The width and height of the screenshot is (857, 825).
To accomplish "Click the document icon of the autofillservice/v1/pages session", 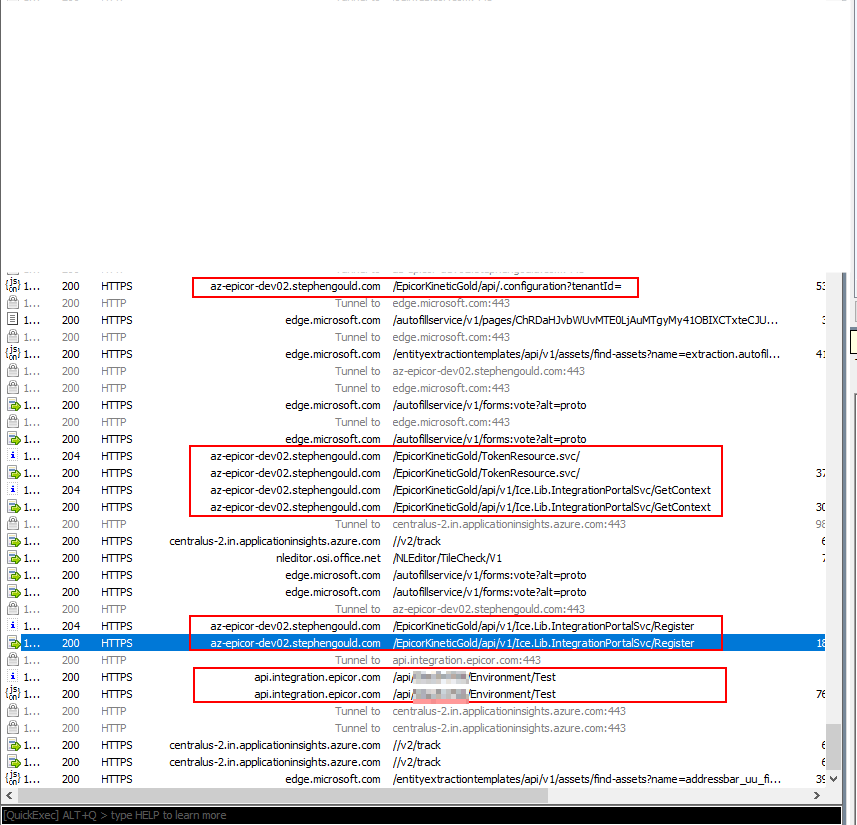I will [x=13, y=320].
